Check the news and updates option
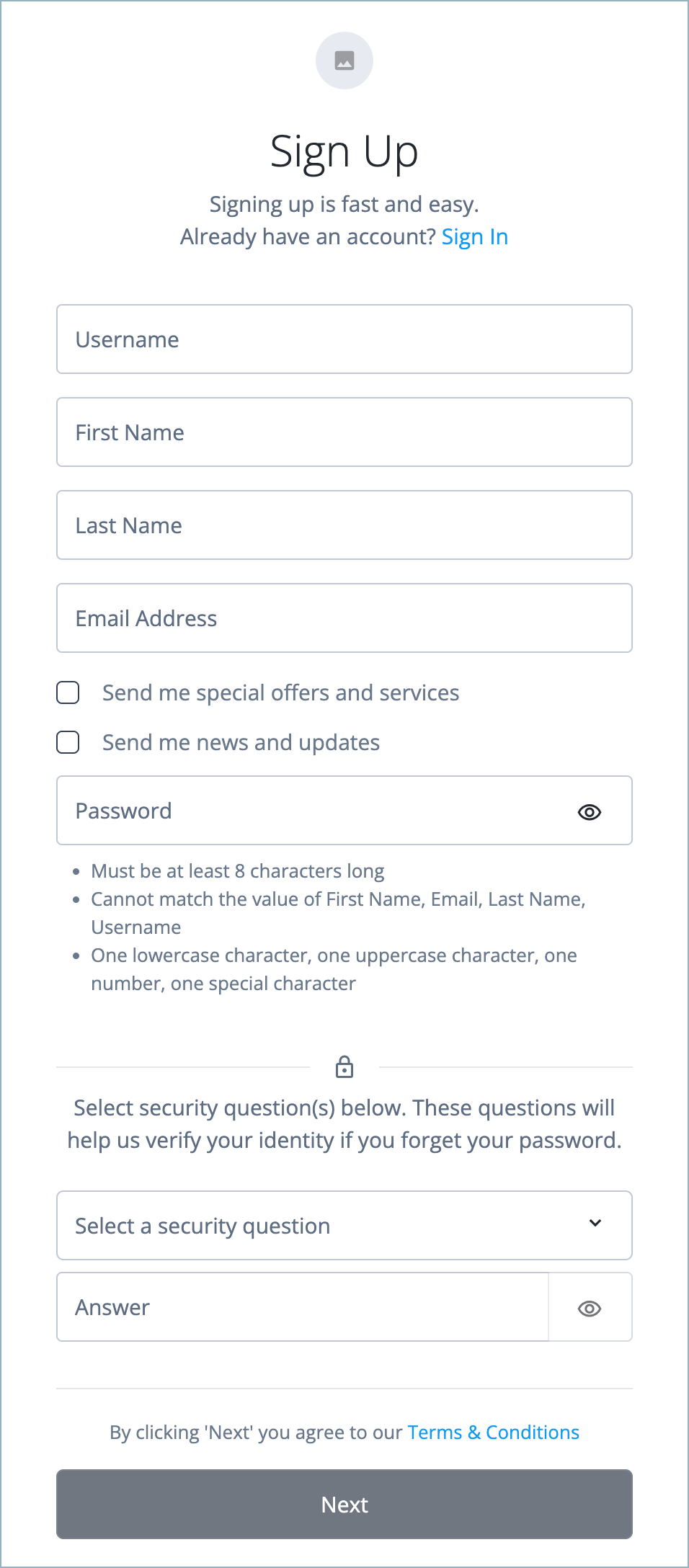 click(x=68, y=742)
